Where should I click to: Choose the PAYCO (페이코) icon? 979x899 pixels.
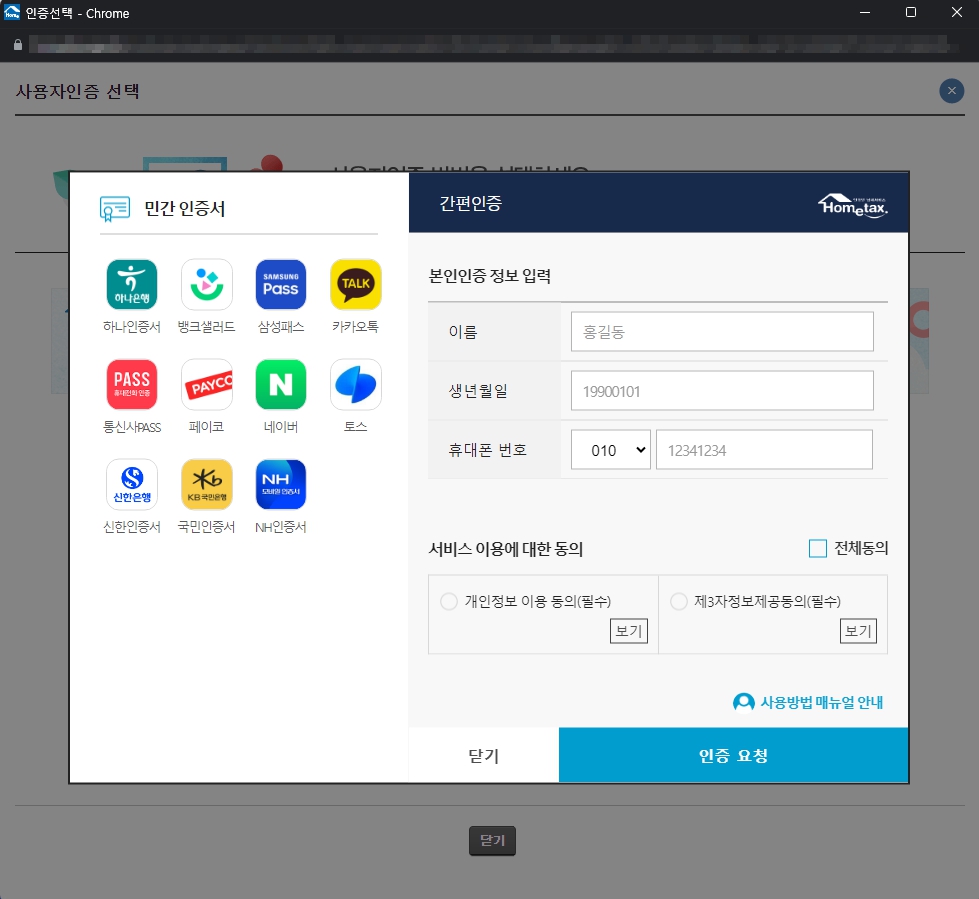point(207,385)
